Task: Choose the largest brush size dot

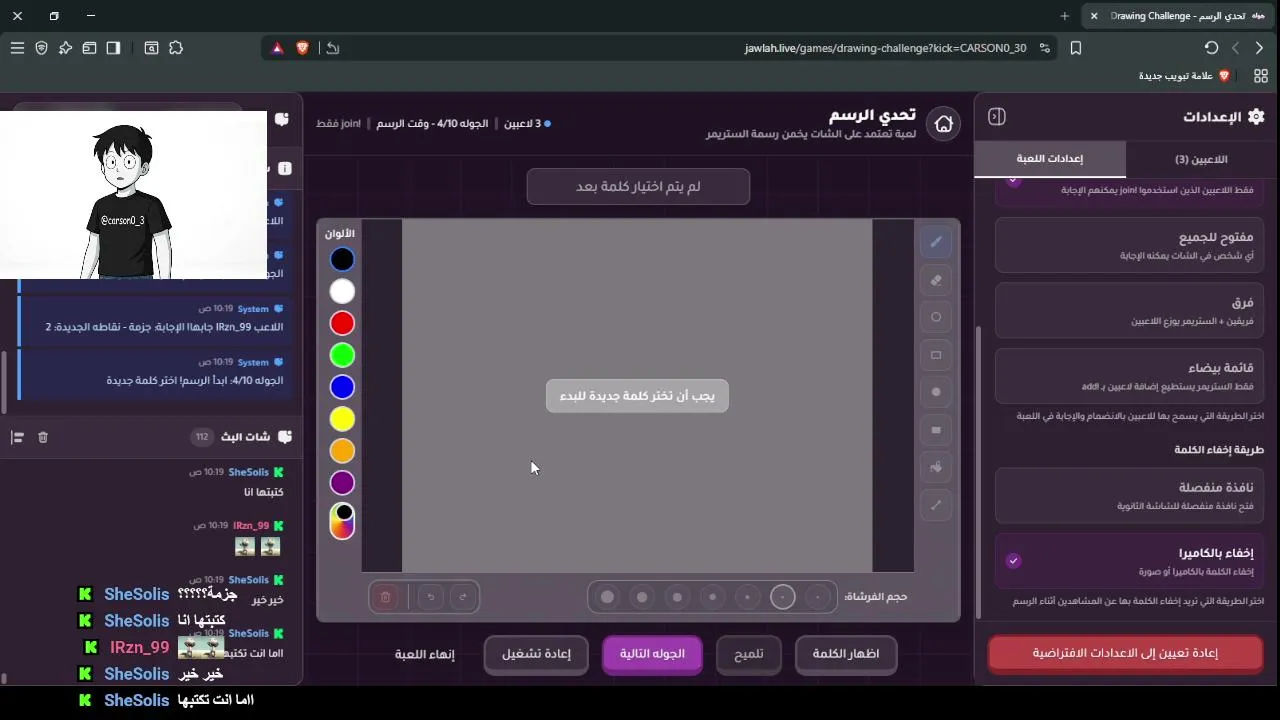Action: click(x=607, y=597)
